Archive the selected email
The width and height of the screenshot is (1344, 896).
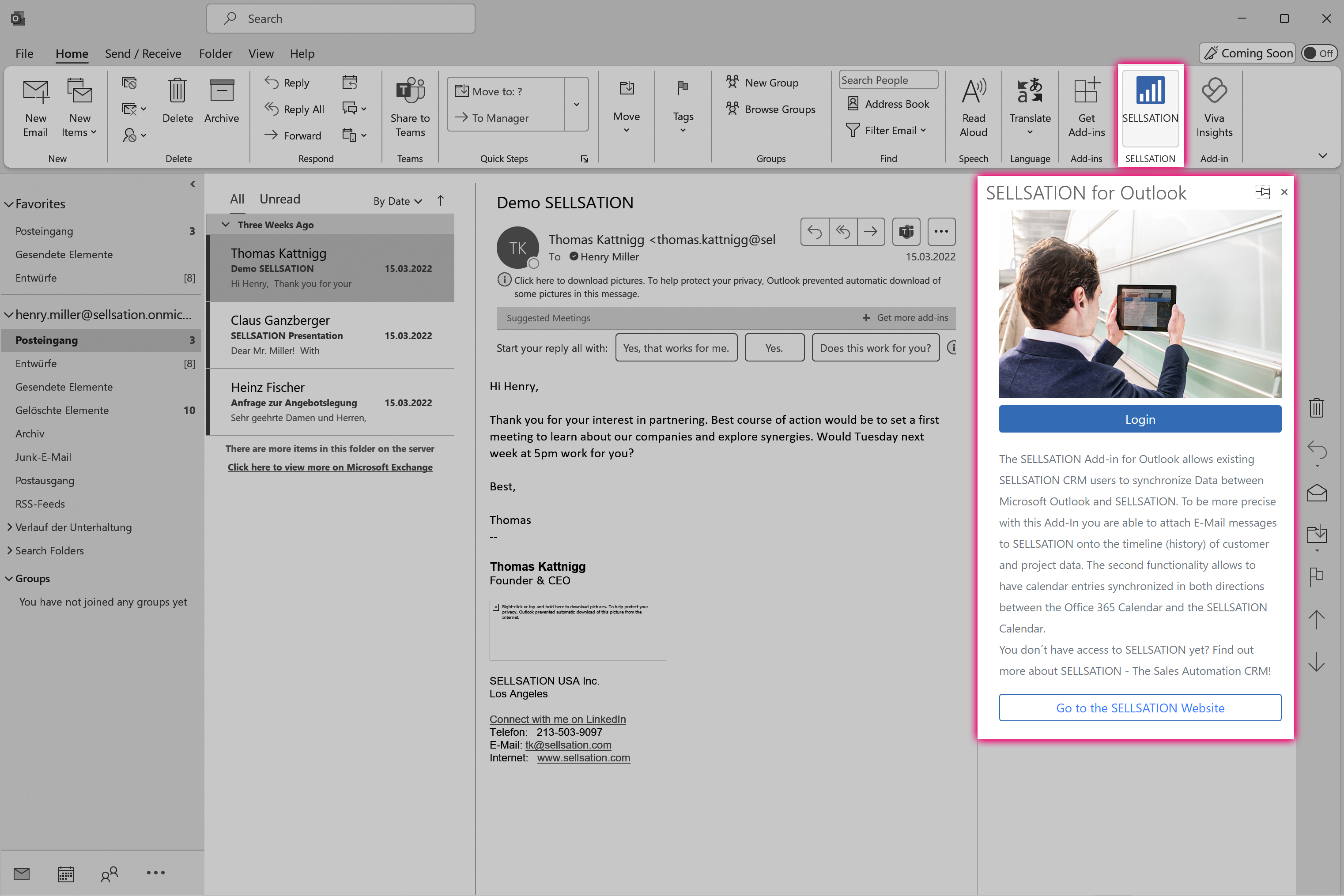coord(222,101)
